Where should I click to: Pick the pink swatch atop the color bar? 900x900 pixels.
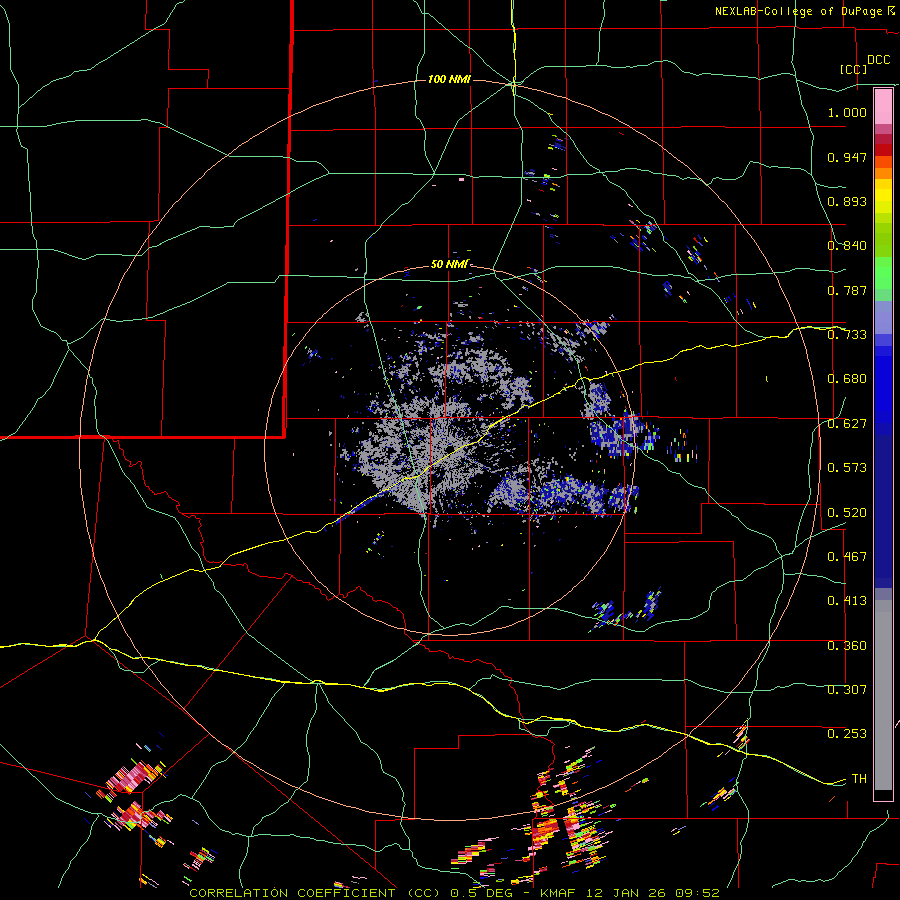[883, 106]
